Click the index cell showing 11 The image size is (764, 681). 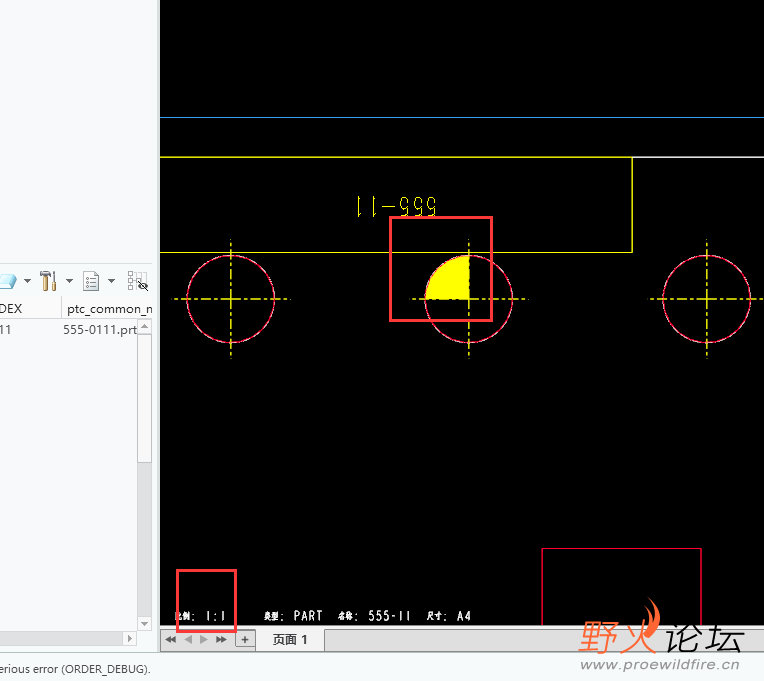point(5,330)
